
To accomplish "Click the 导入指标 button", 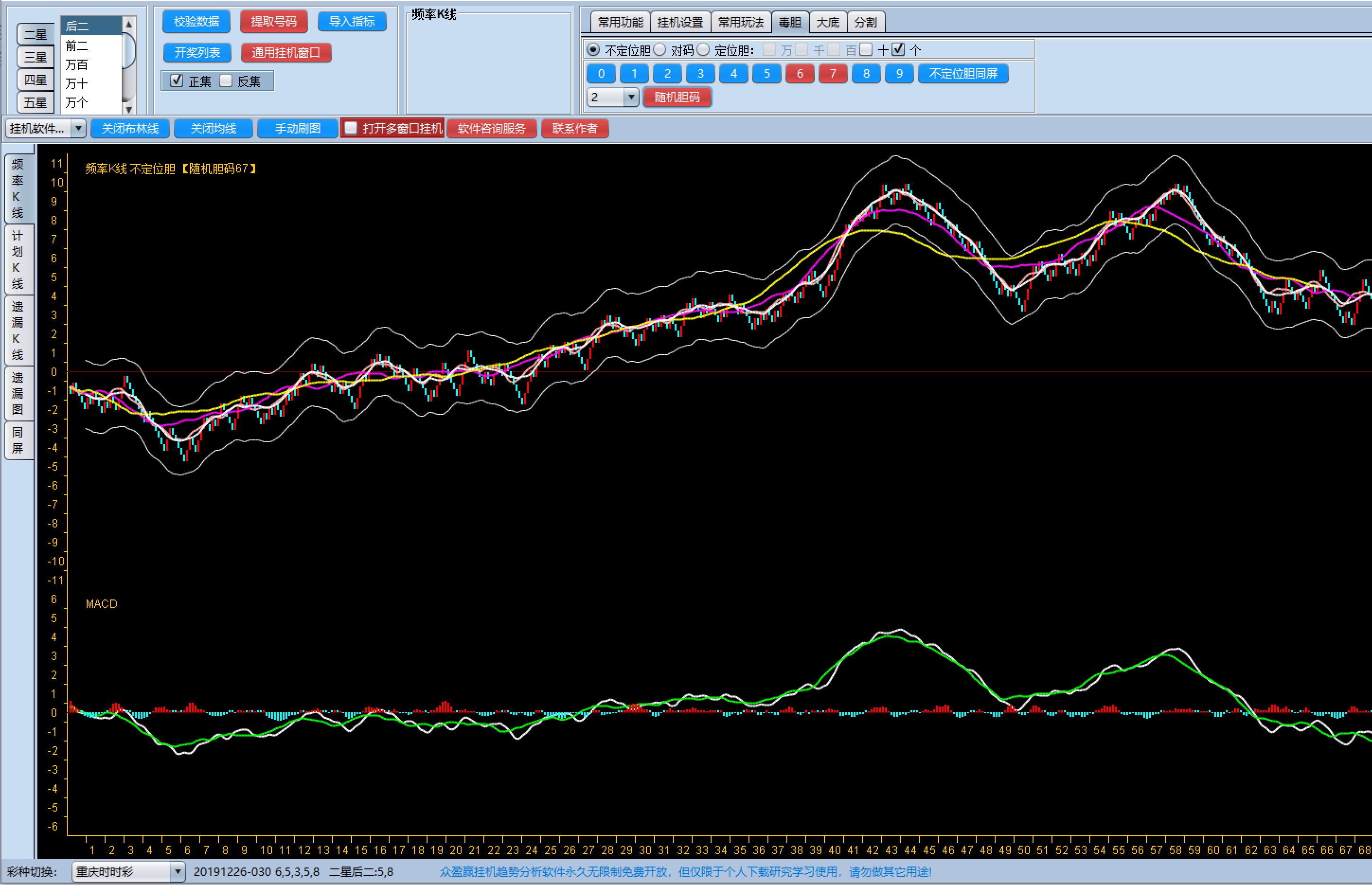I will coord(352,21).
